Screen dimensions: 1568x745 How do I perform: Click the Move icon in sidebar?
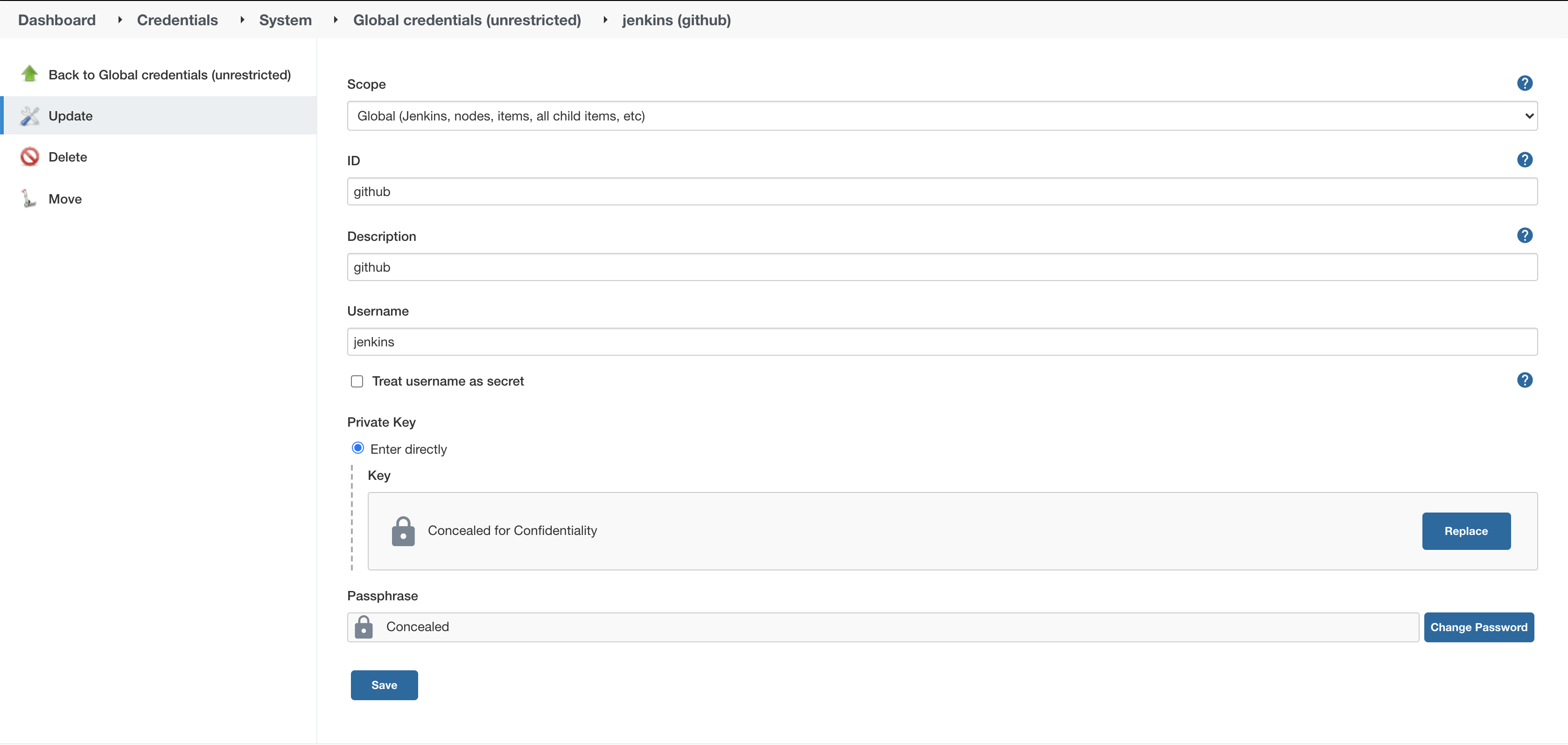tap(28, 199)
